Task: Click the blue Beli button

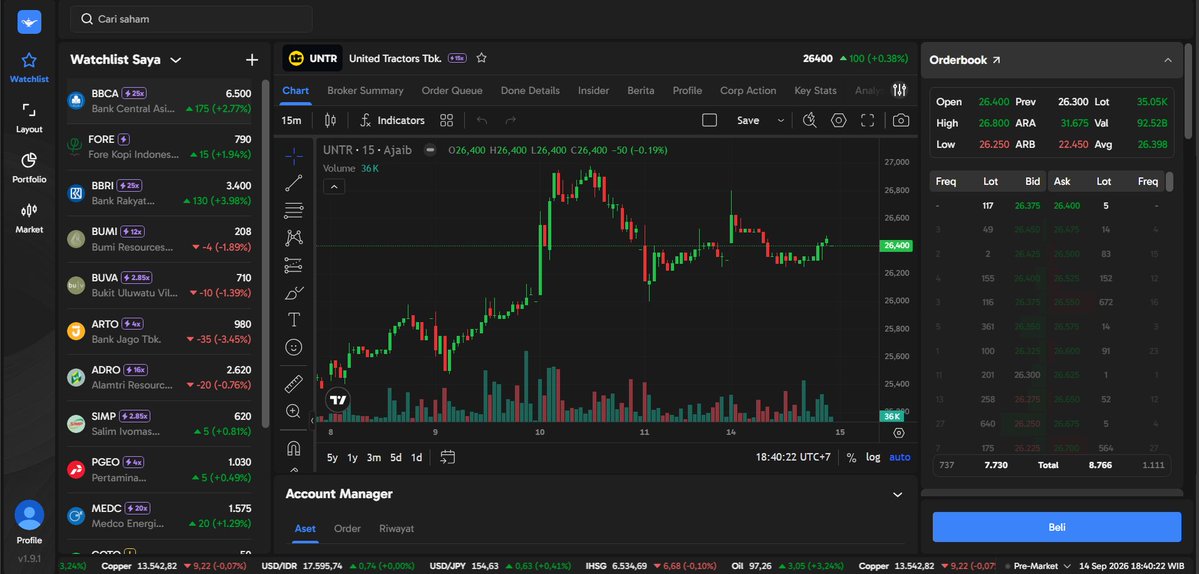Action: click(1057, 527)
